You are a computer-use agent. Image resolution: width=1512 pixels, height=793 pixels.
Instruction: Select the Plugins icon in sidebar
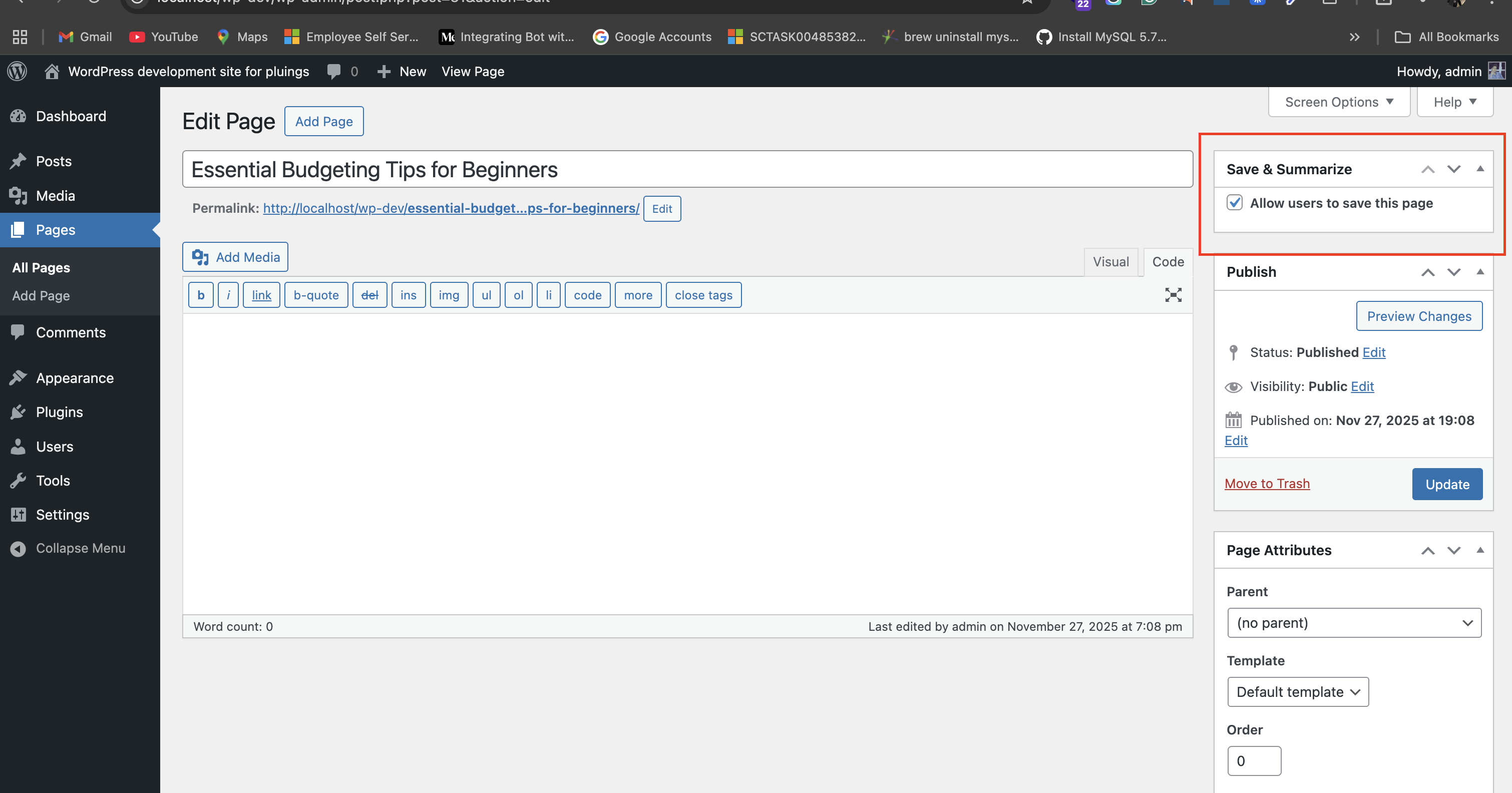pyautogui.click(x=18, y=412)
